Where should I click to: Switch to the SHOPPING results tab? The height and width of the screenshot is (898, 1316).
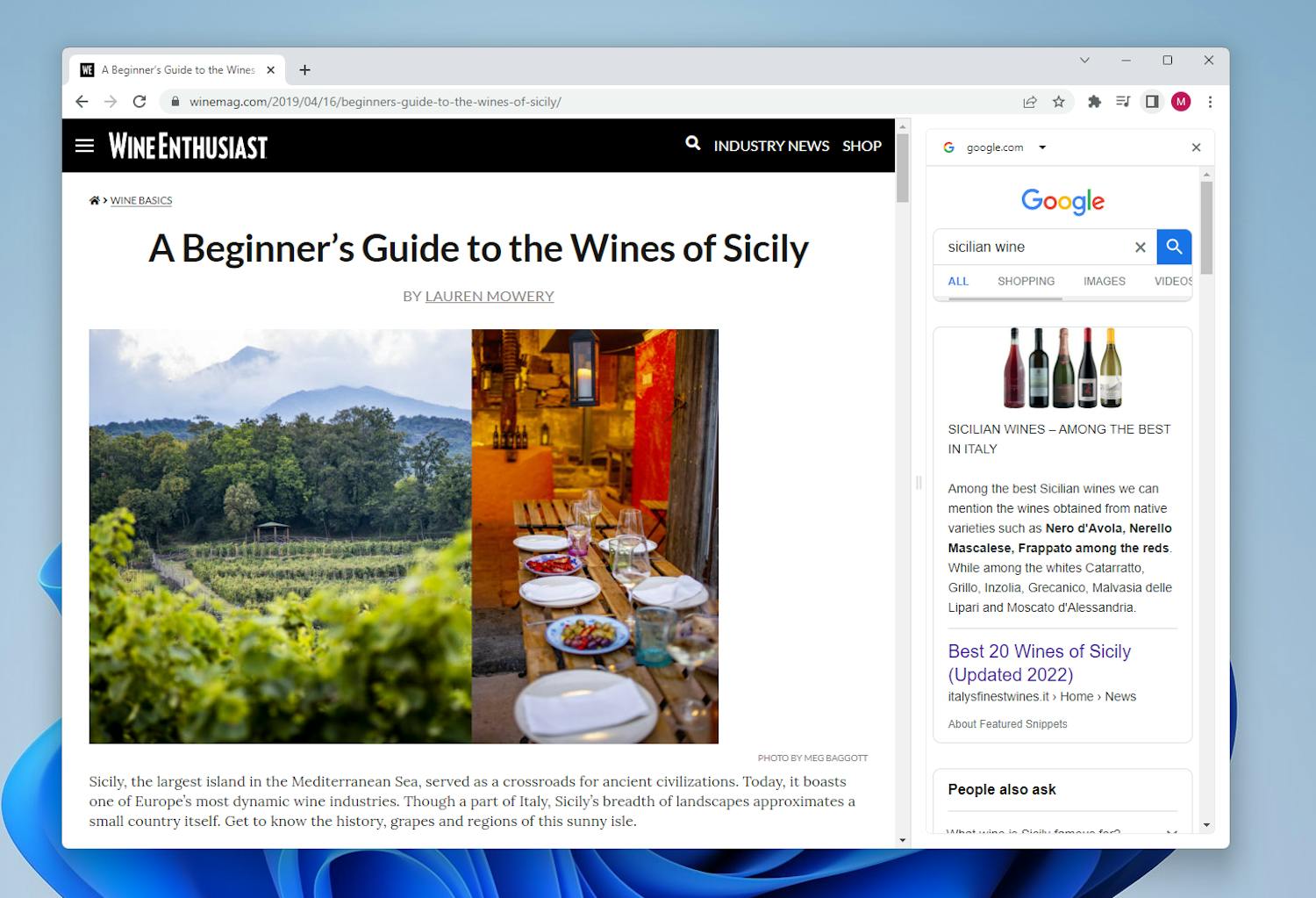pos(1026,281)
